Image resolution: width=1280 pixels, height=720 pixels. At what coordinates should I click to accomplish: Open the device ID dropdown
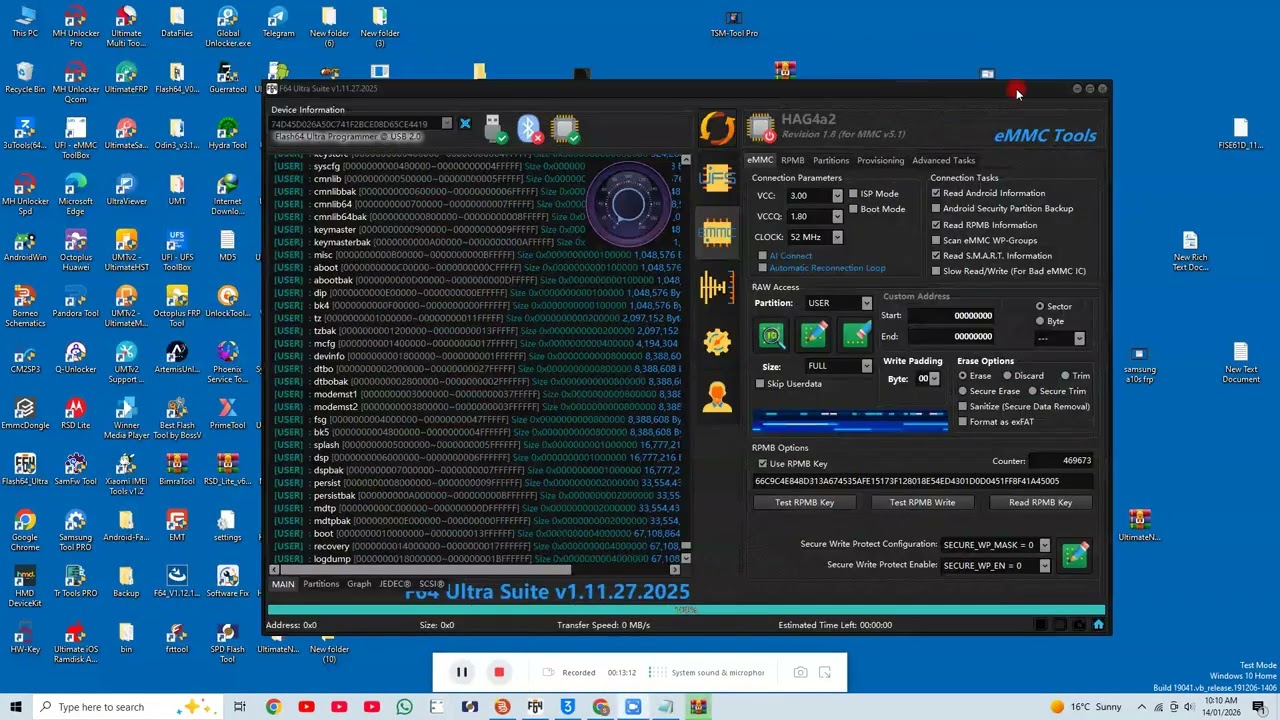[447, 124]
